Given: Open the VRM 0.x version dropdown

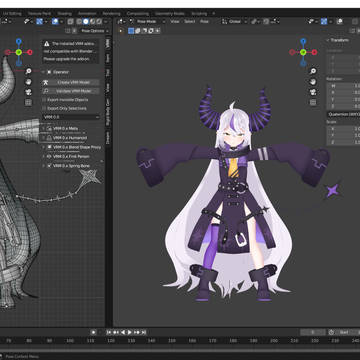Looking at the screenshot, I should (x=71, y=117).
